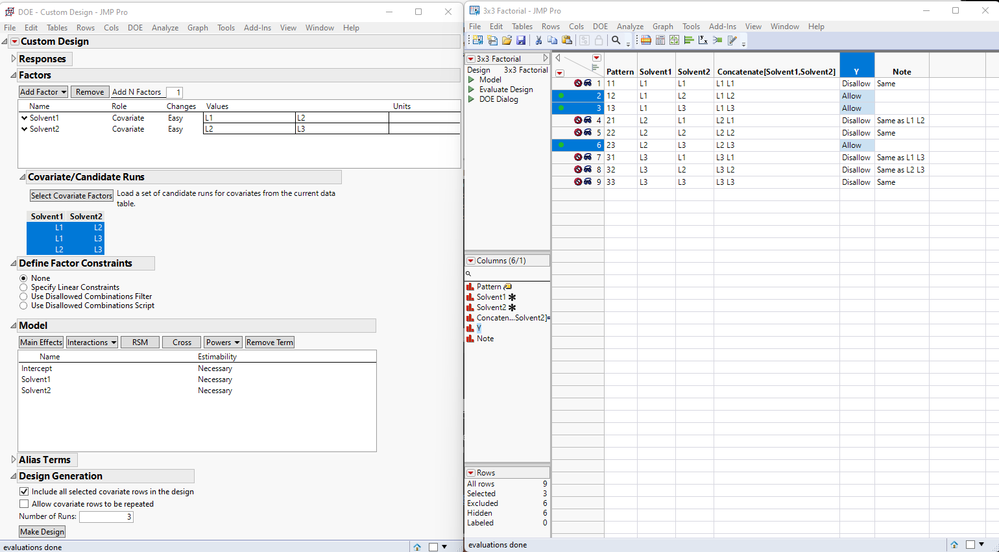Expand the Alias Terms section
The height and width of the screenshot is (552, 999).
pos(14,460)
